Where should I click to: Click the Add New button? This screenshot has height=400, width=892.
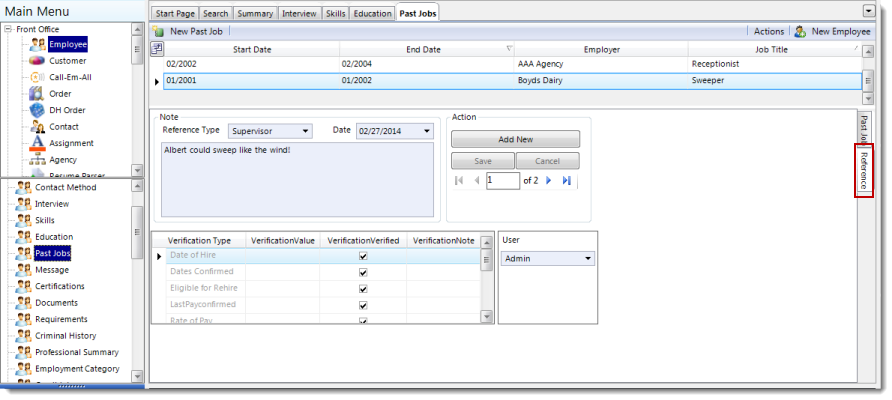[515, 140]
